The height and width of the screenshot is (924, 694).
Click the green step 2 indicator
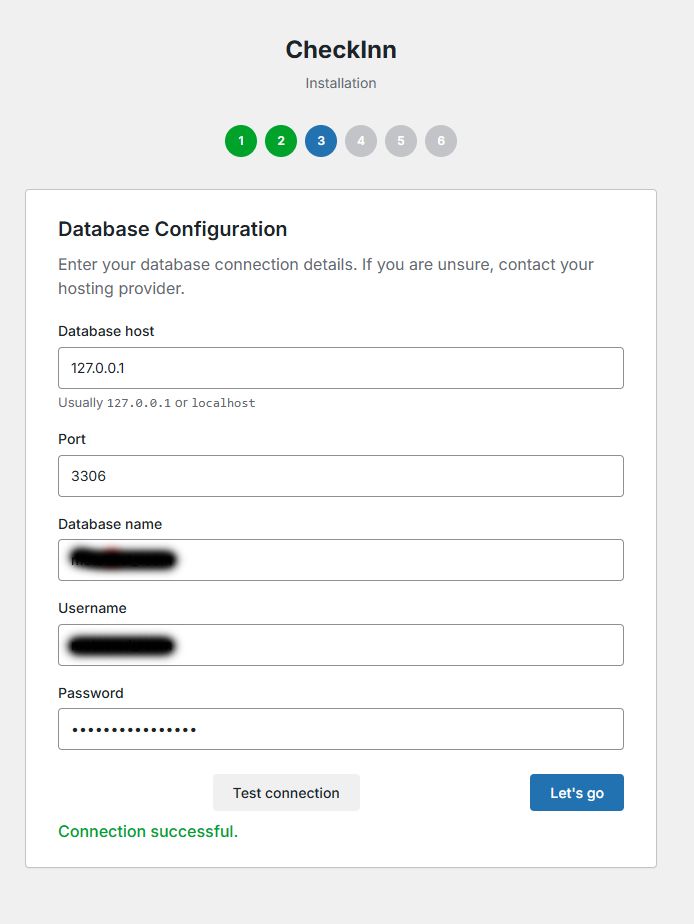[281, 141]
